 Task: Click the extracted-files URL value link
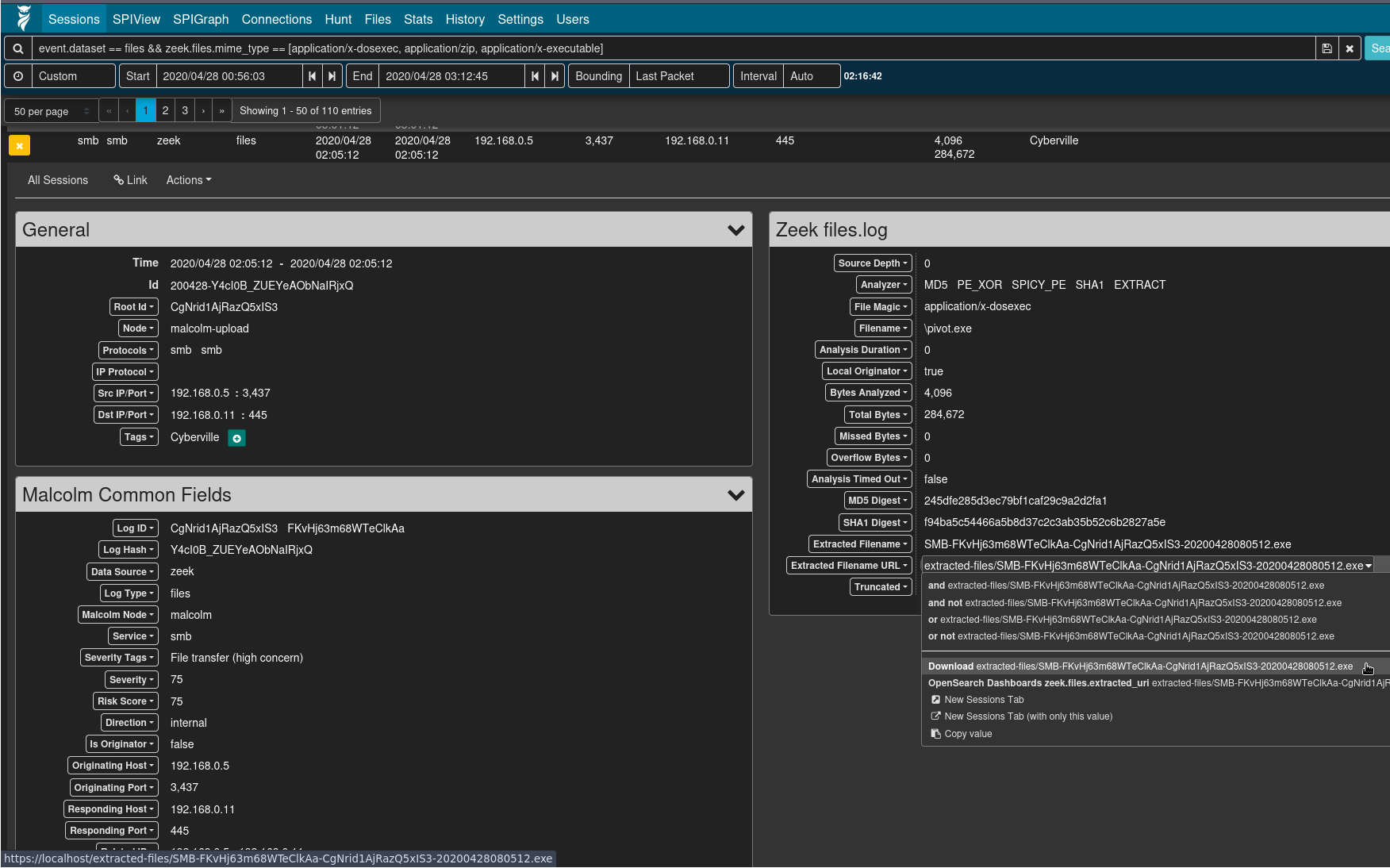point(1147,566)
